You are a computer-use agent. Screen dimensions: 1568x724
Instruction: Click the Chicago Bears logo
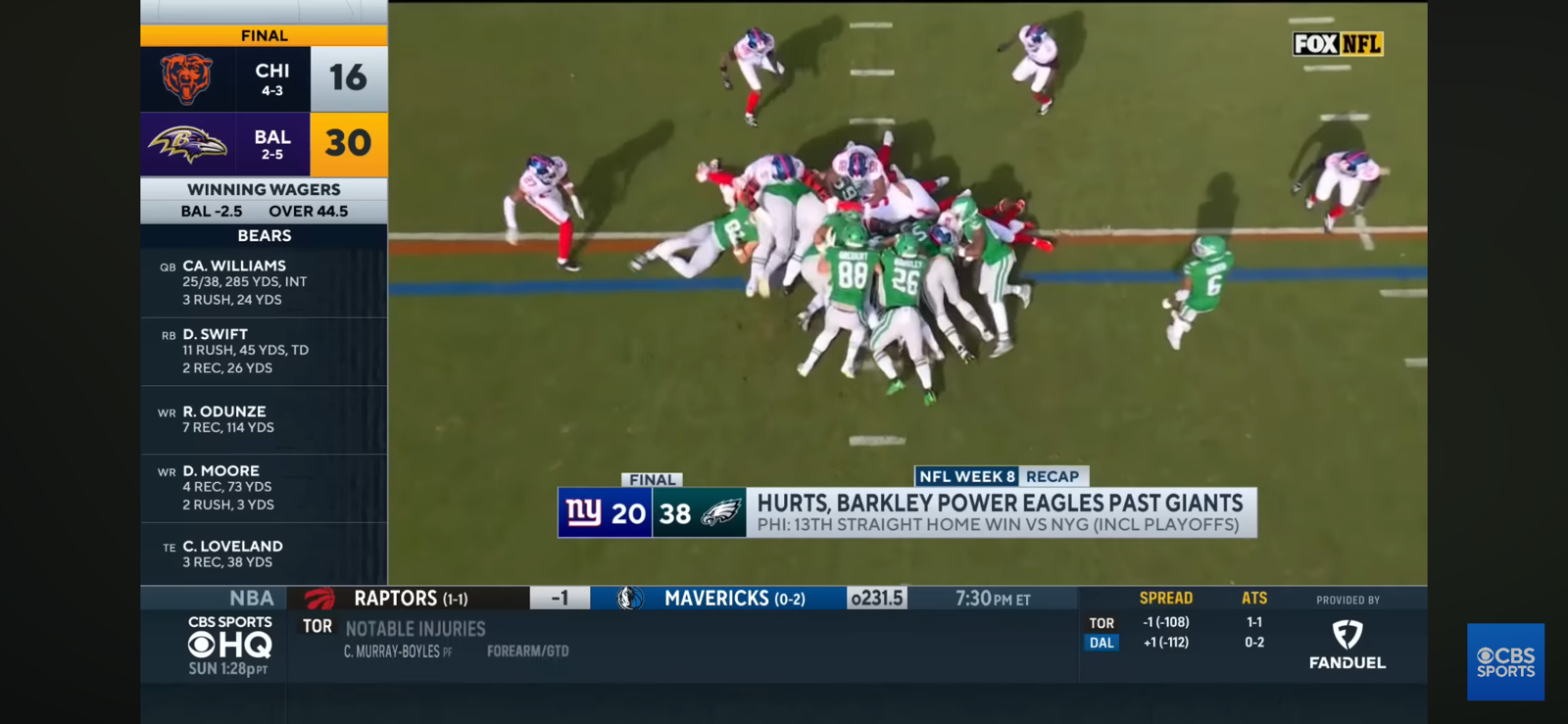(186, 78)
